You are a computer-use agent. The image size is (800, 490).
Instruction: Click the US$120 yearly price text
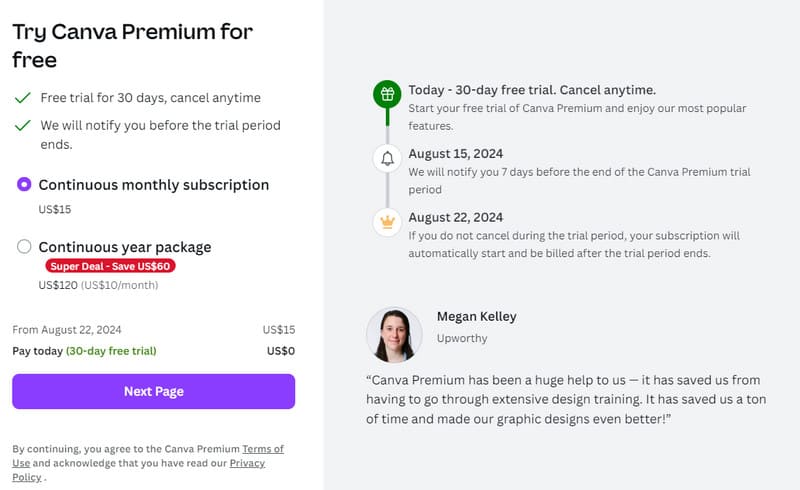tap(57, 285)
